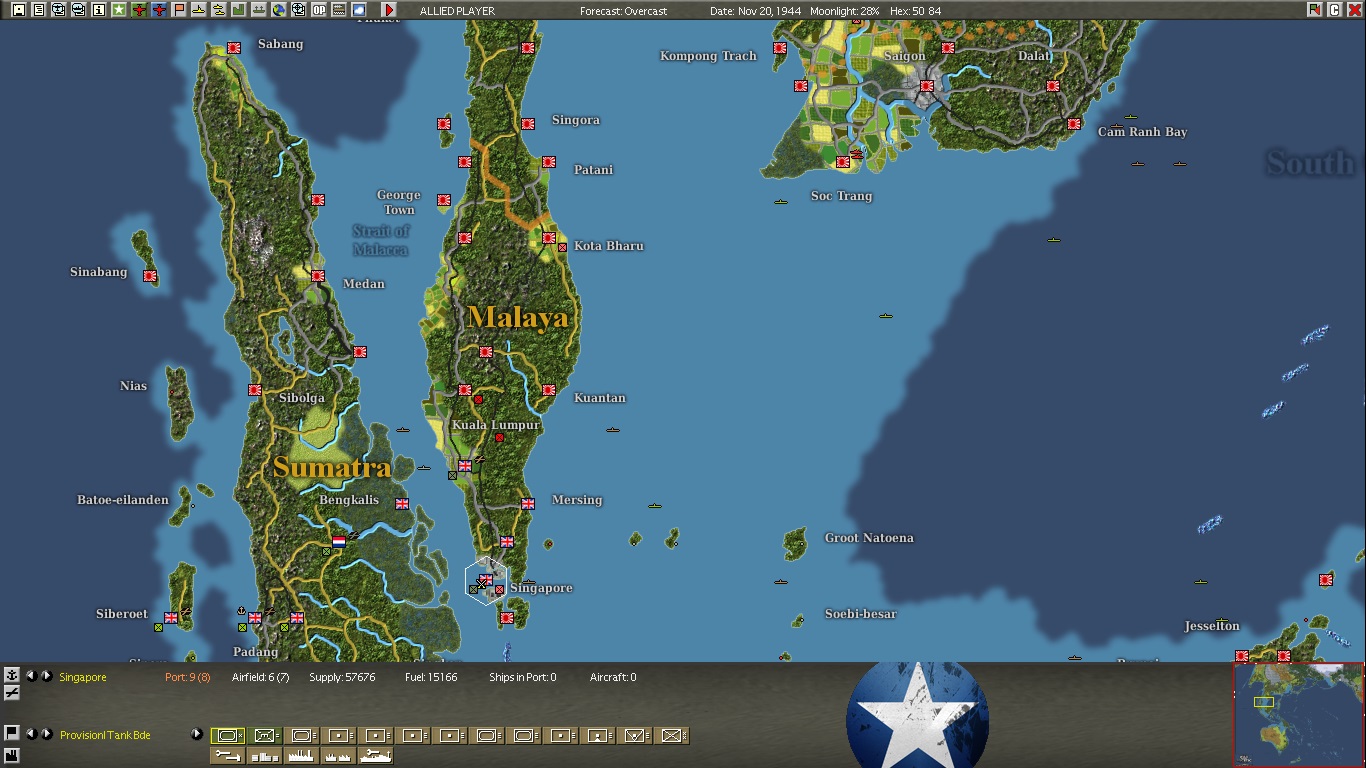Click the green factory chart toolbar icon

(x=238, y=10)
